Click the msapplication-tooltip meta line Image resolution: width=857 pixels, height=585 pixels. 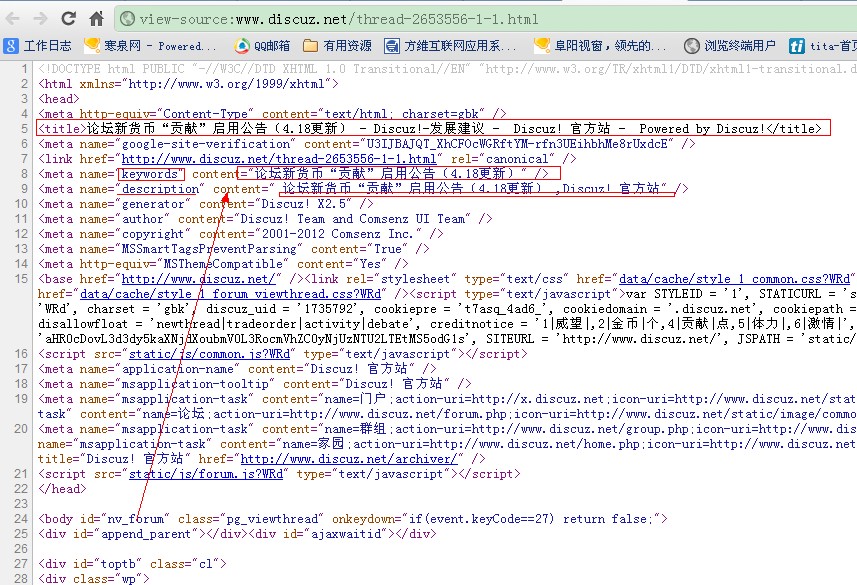(x=255, y=384)
